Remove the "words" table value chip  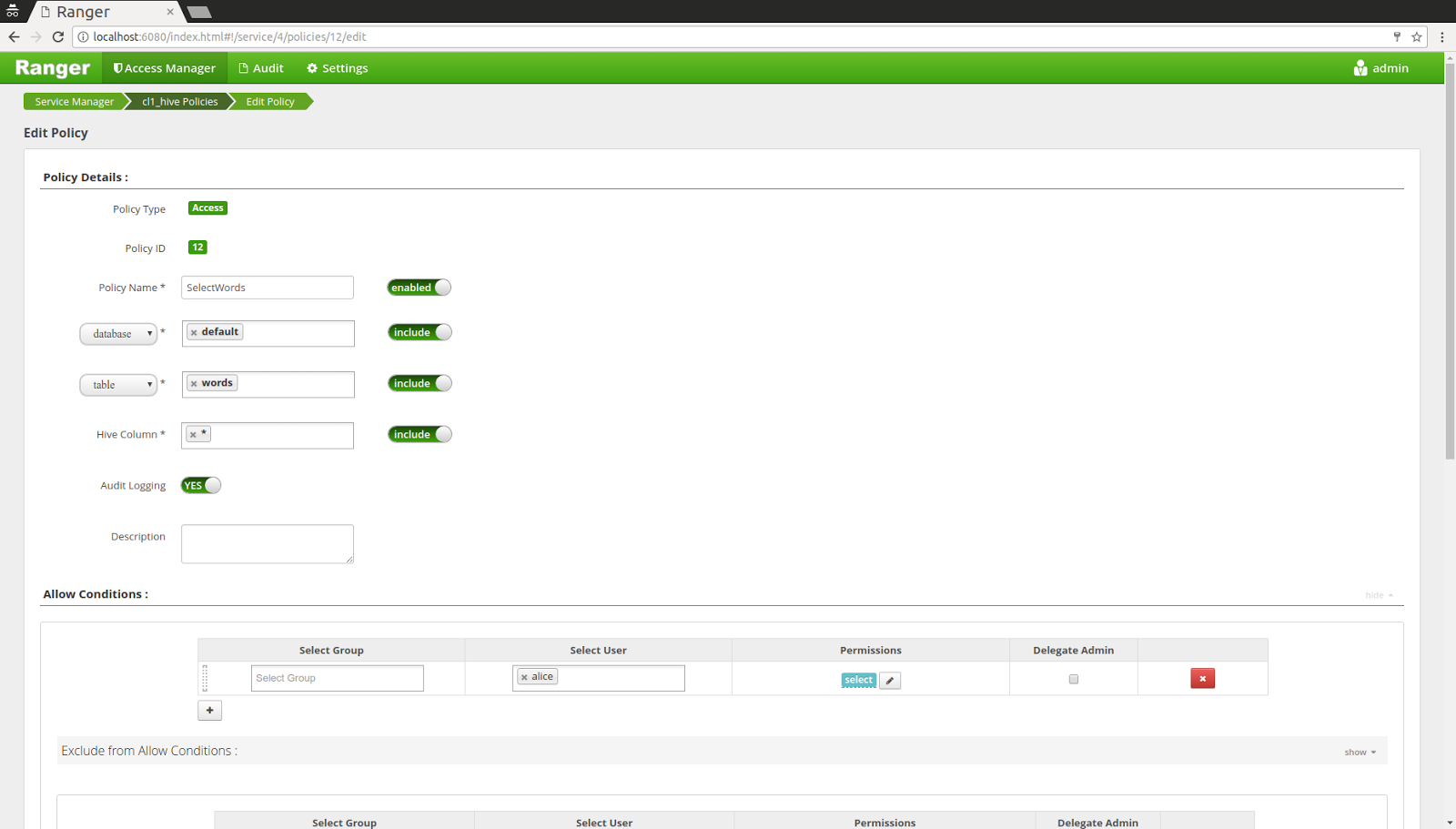194,382
